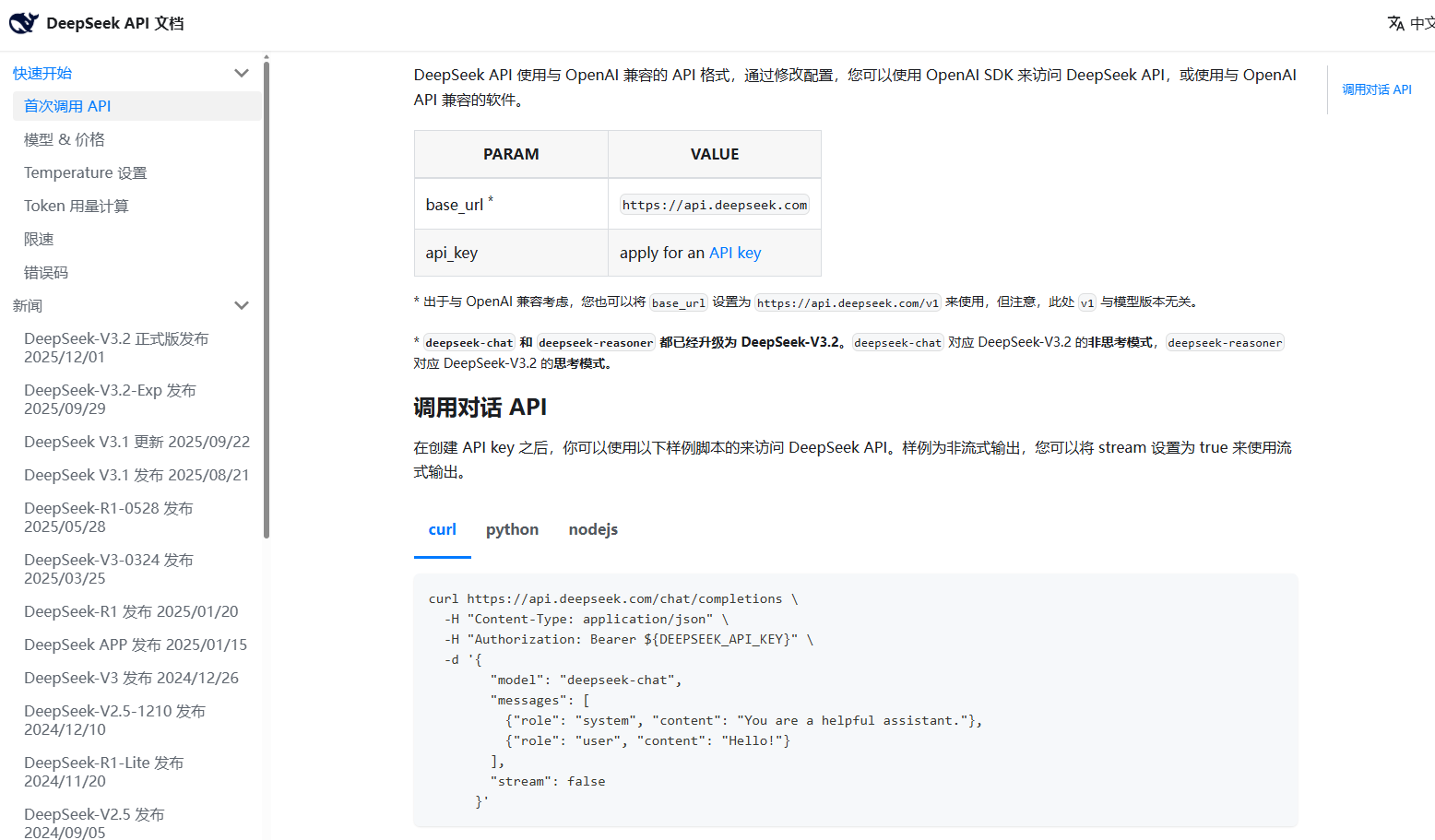This screenshot has width=1435, height=840.
Task: Click the 调用对话 API section heading
Action: 480,408
